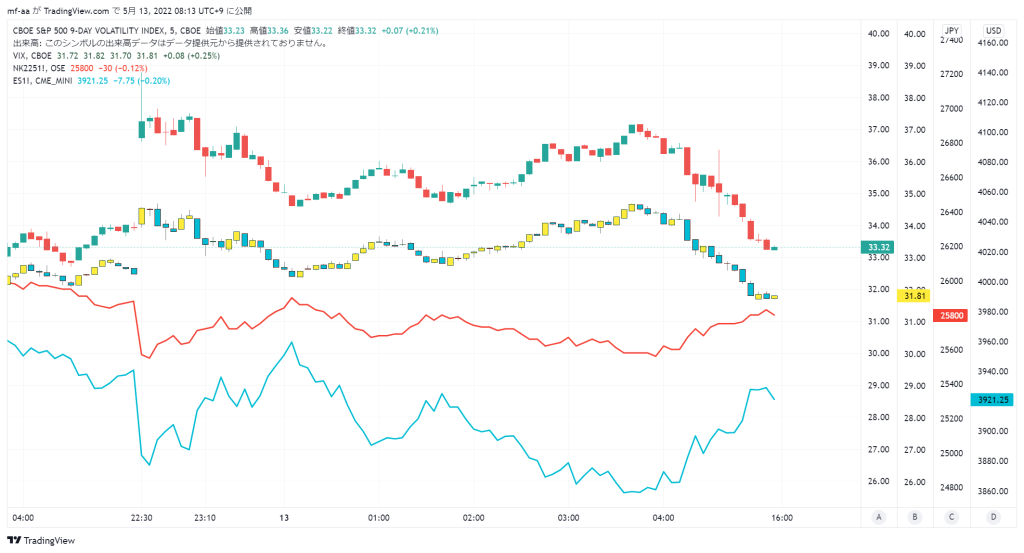The image size is (1024, 553).
Task: Click the TradingView logo at bottom left
Action: tap(41, 541)
